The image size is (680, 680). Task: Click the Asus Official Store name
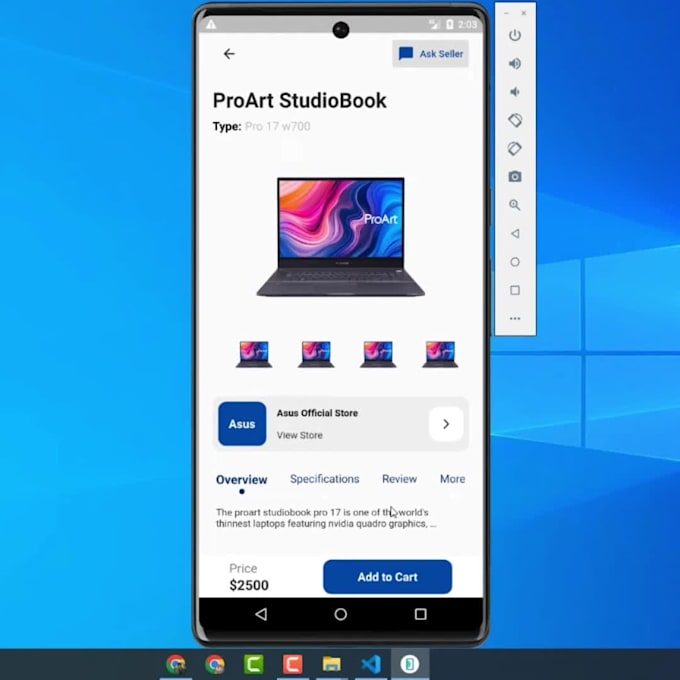[x=317, y=413]
